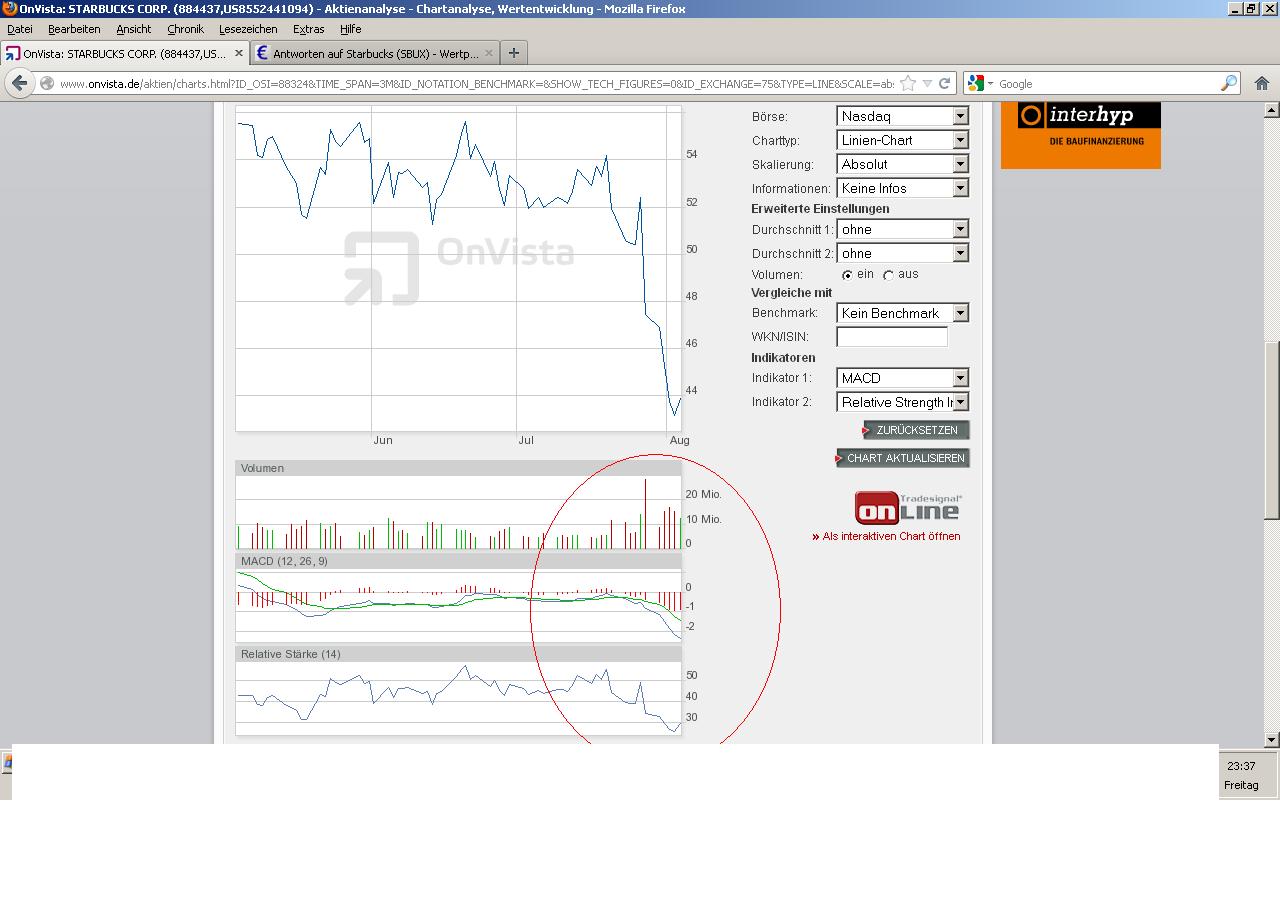Open the Lesezeichen menu
Viewport: 1280px width, 900px height.
[248, 29]
